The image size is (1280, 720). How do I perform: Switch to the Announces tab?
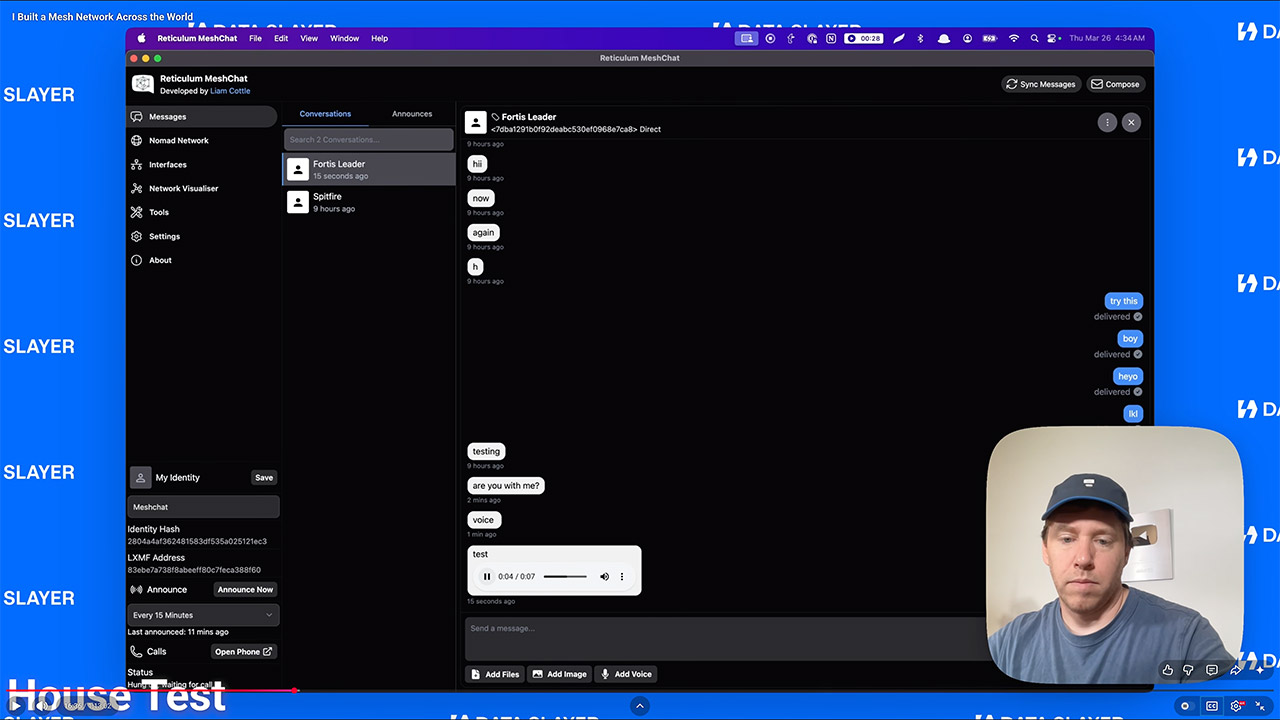point(411,114)
